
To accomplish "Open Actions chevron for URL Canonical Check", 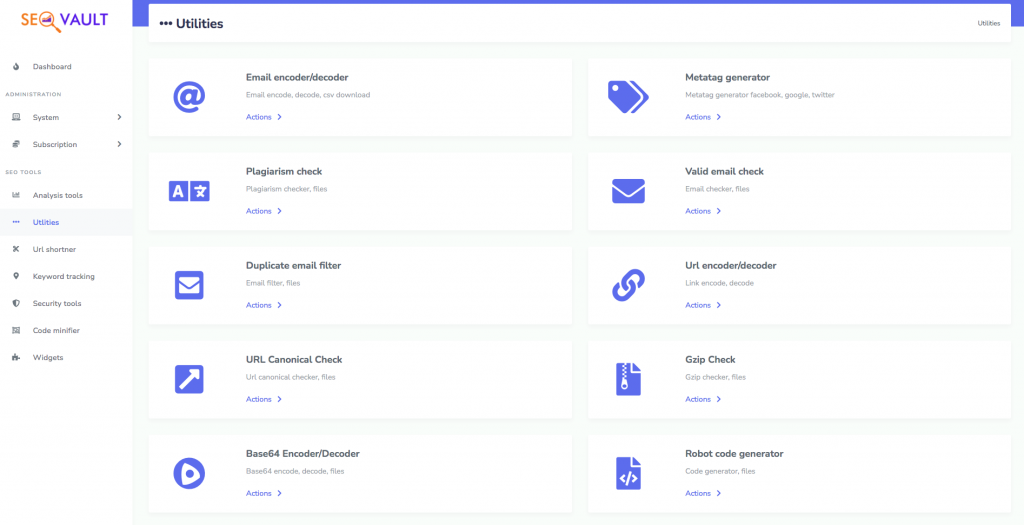I will coord(280,400).
